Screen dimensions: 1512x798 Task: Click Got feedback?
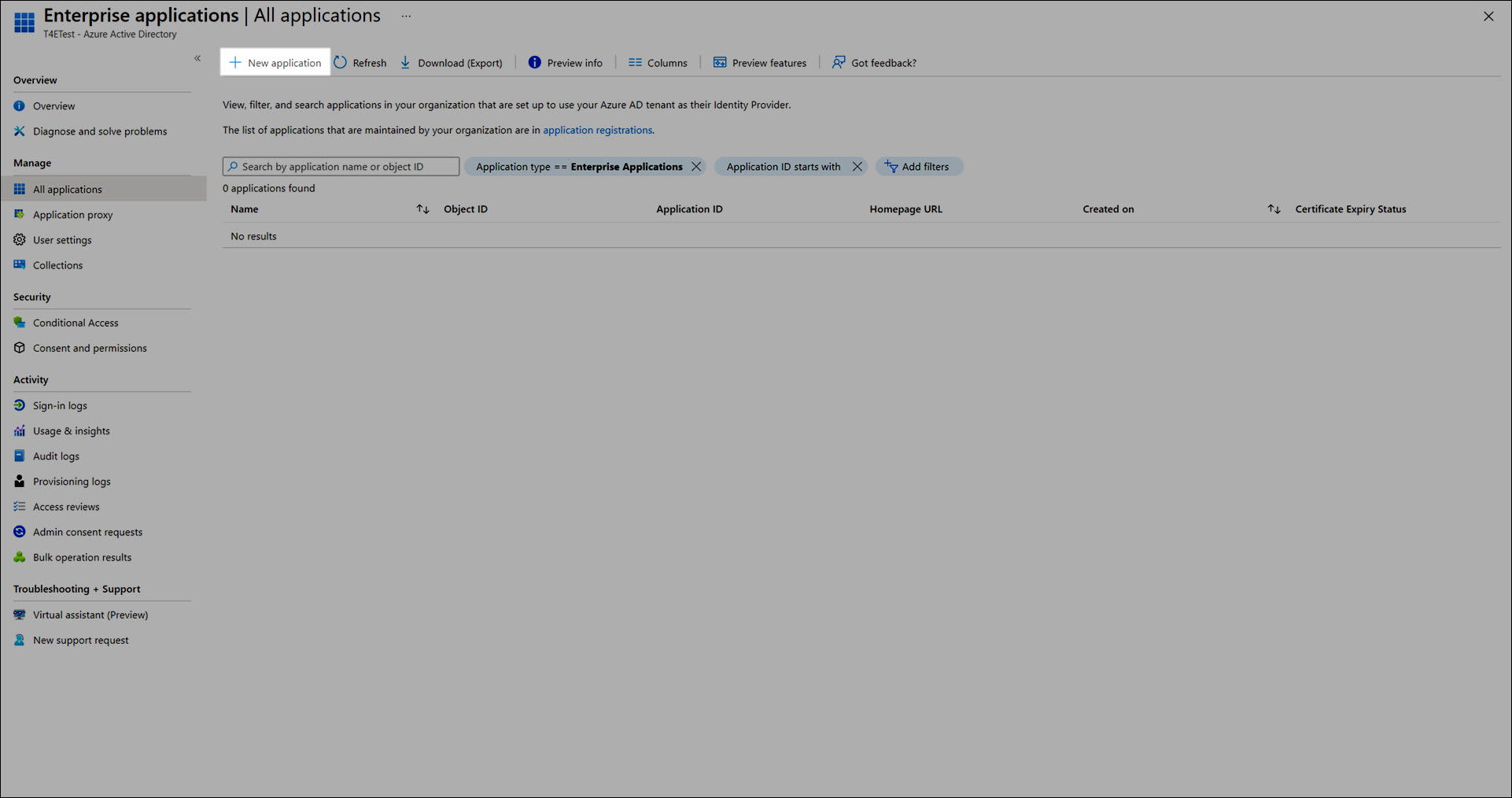click(x=874, y=62)
